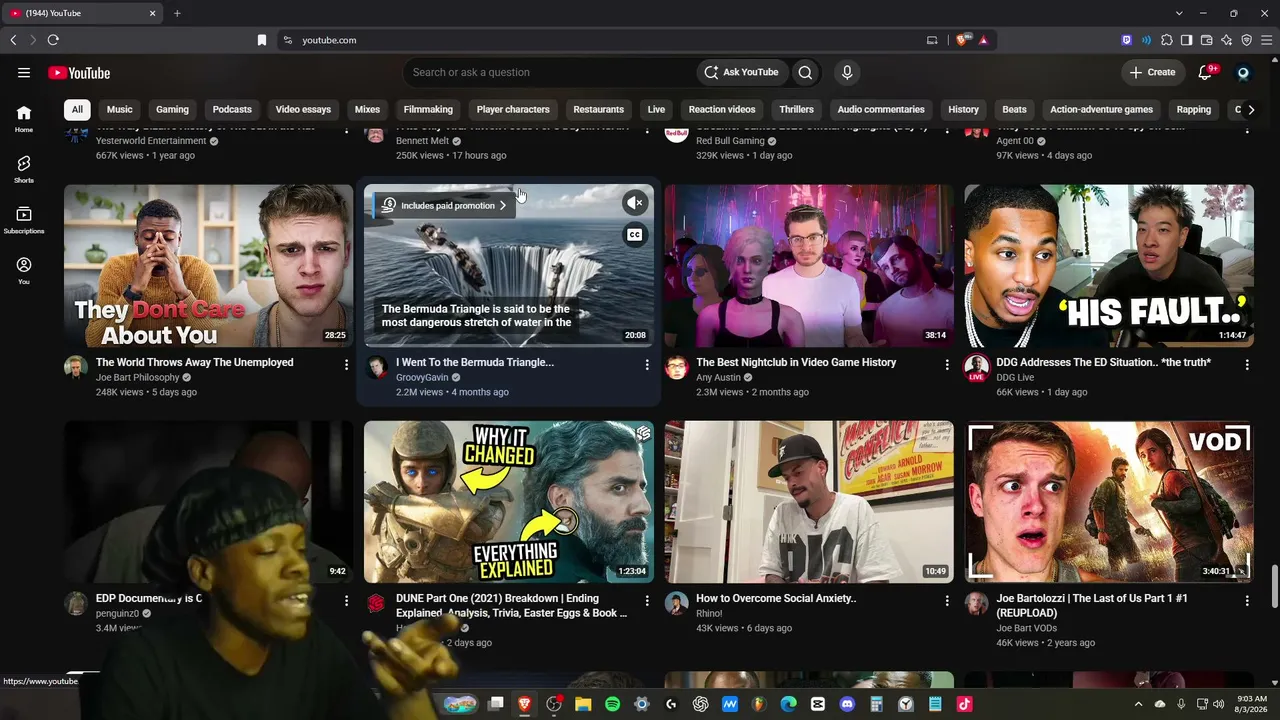The height and width of the screenshot is (720, 1280).
Task: Start voice search with the microphone
Action: pyautogui.click(x=847, y=72)
